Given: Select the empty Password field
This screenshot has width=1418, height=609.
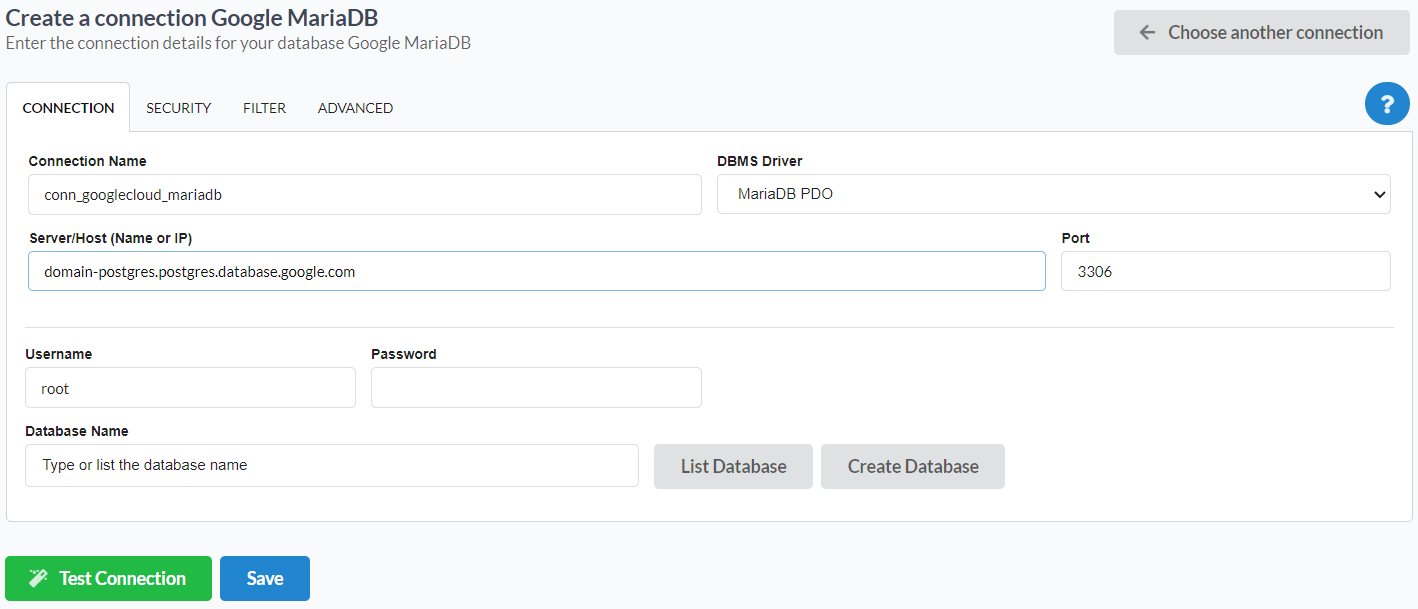Looking at the screenshot, I should [x=536, y=388].
